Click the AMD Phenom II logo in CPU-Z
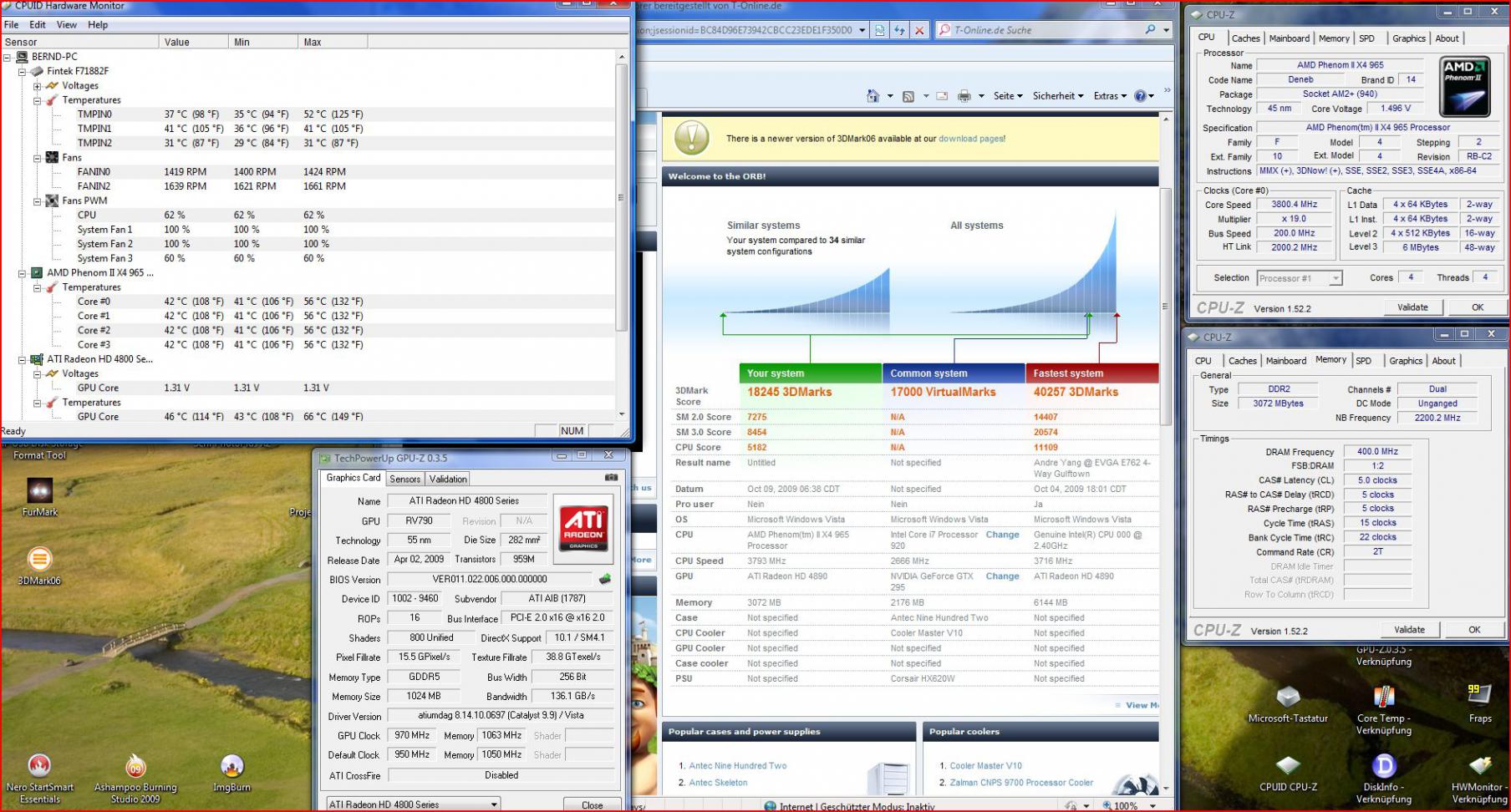The image size is (1511, 812). pos(1465,87)
